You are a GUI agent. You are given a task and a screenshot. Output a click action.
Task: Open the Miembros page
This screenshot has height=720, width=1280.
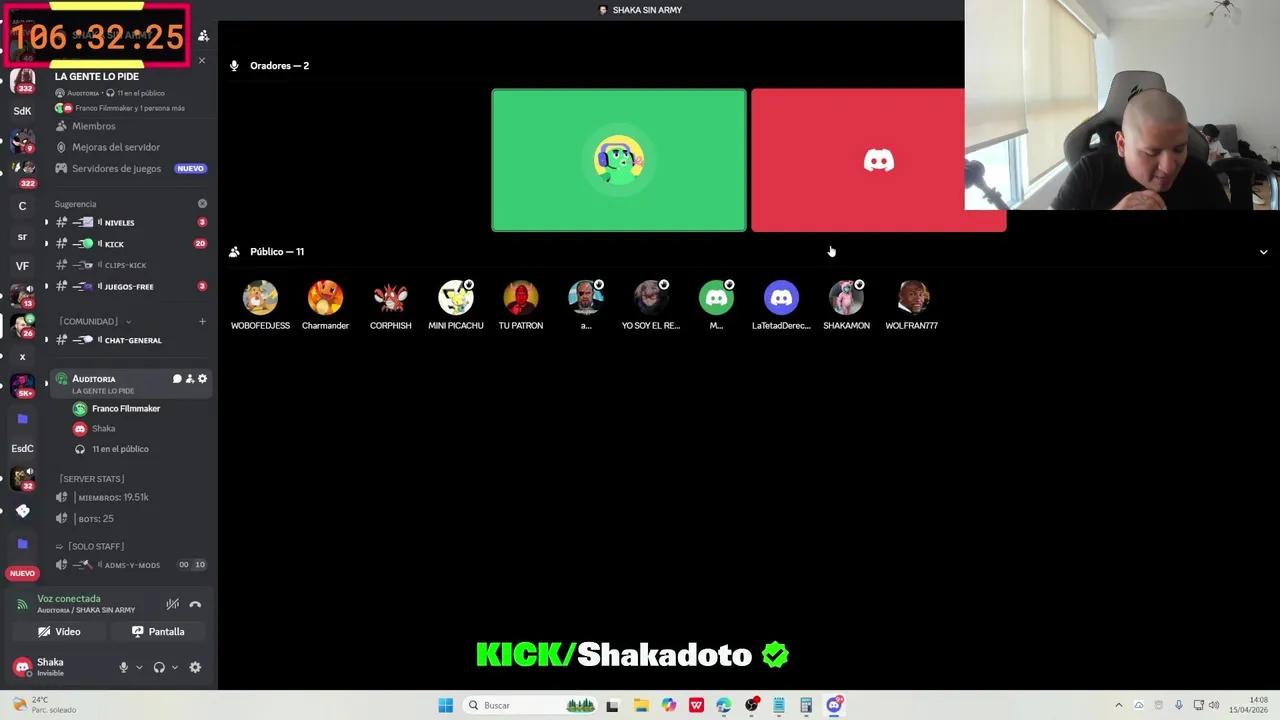coord(93,126)
